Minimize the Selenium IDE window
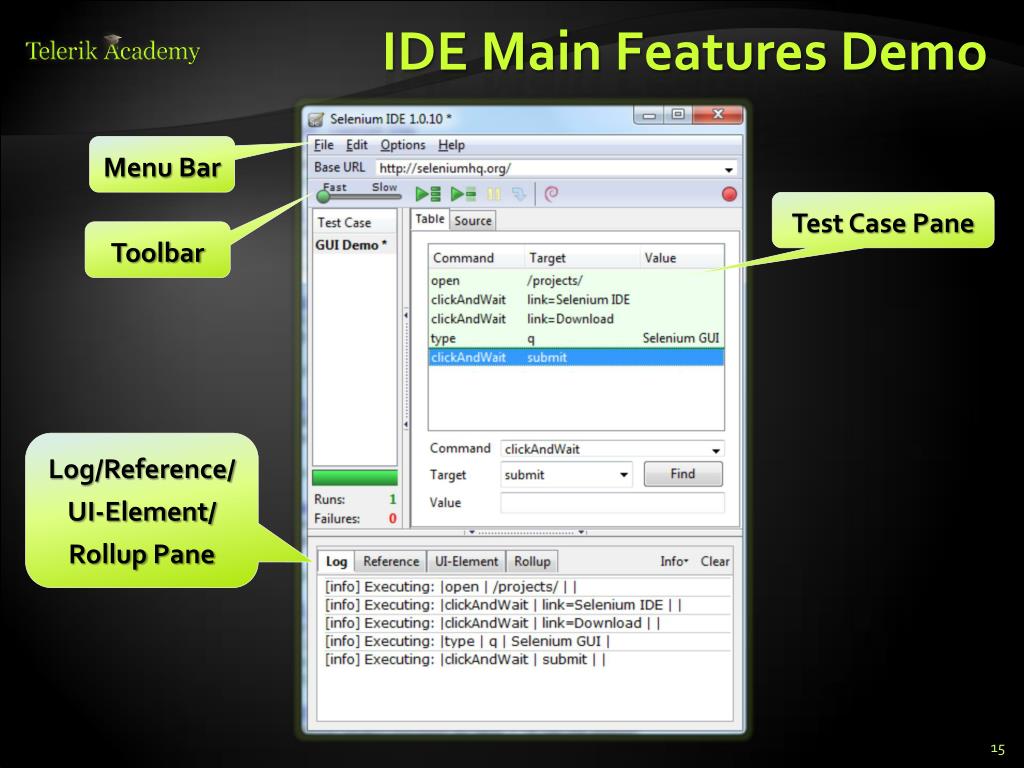 pyautogui.click(x=649, y=116)
